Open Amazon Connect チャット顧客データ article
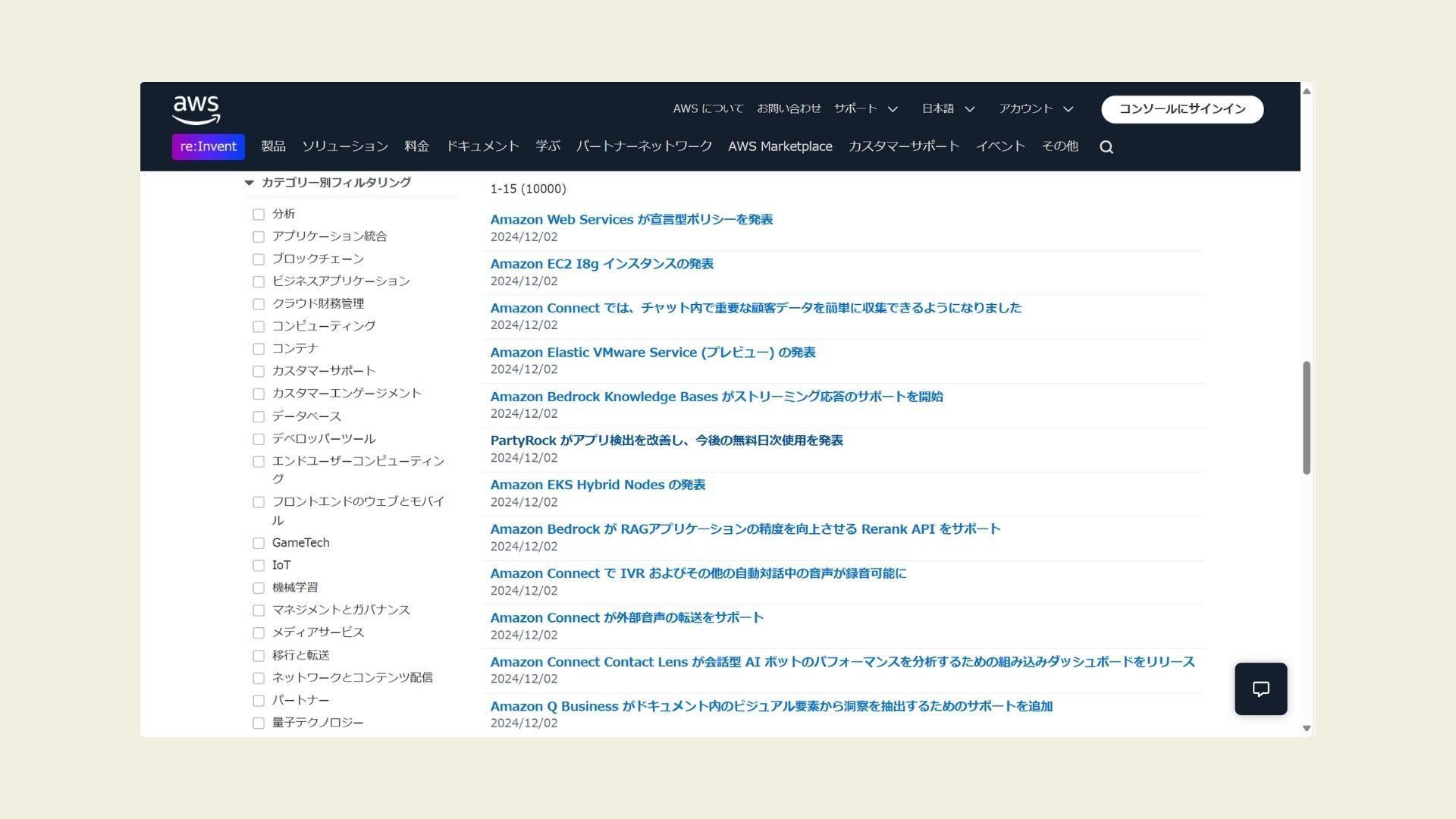 coord(756,308)
